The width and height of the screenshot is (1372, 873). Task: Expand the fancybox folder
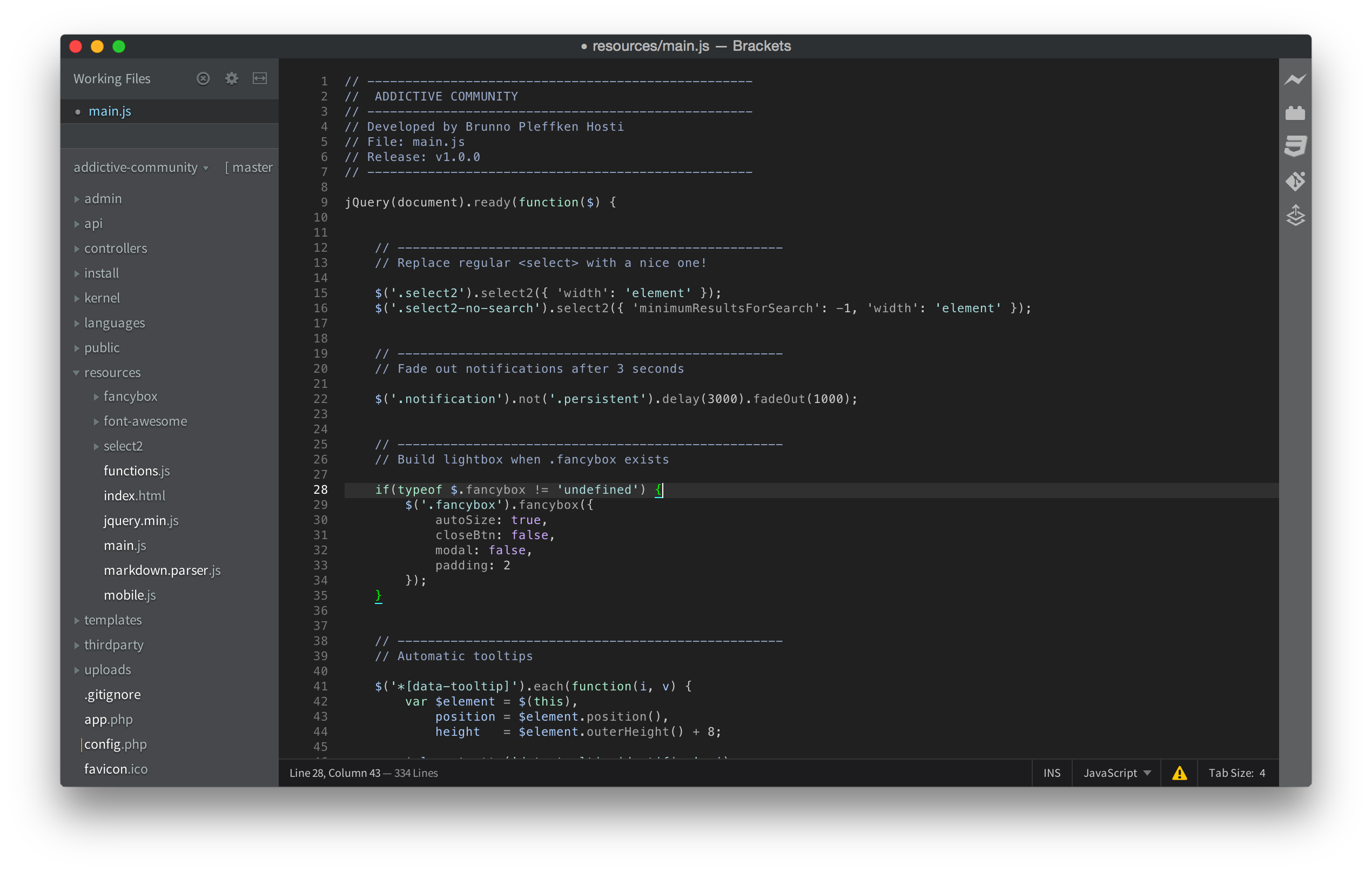click(96, 397)
